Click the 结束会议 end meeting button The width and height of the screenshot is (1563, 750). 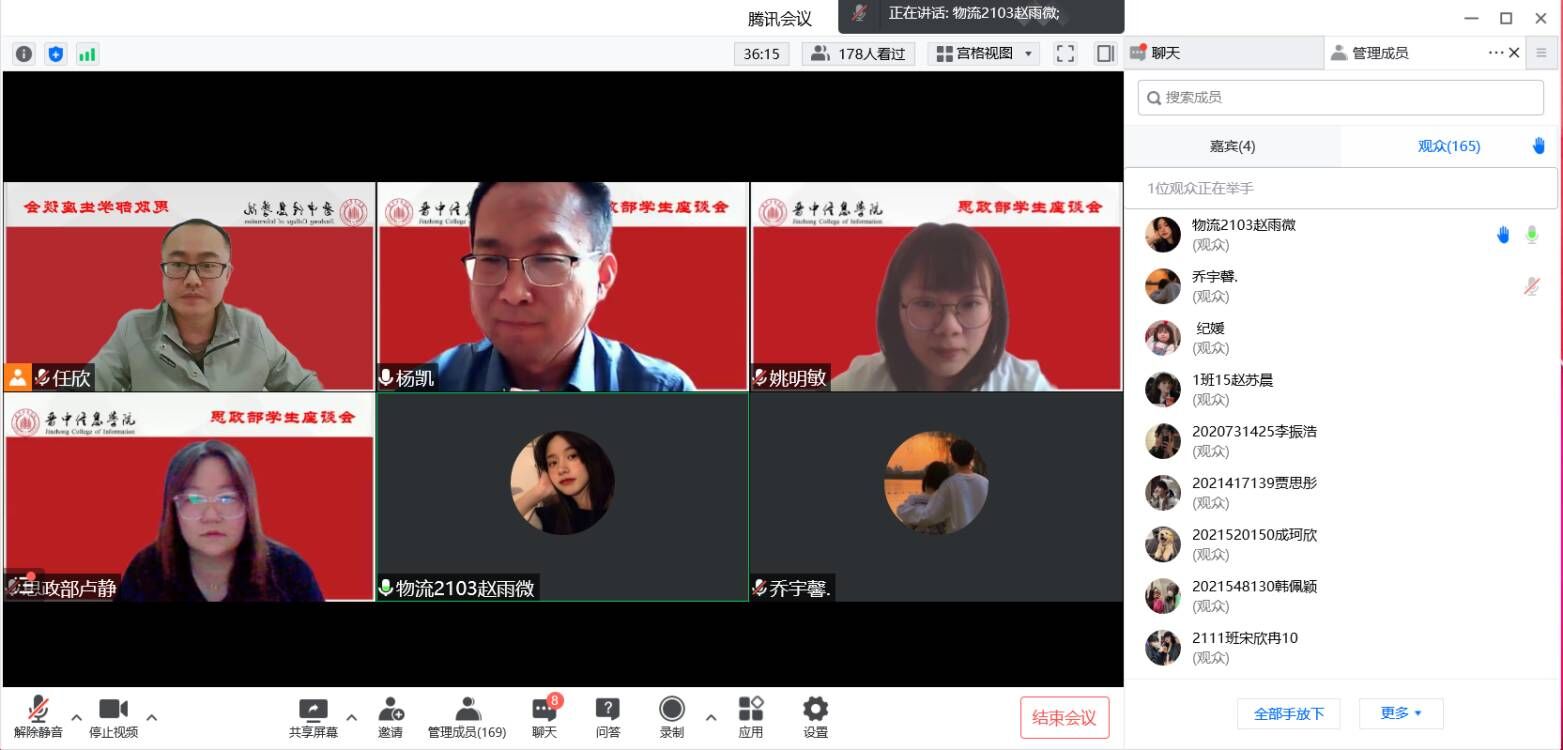point(1064,717)
